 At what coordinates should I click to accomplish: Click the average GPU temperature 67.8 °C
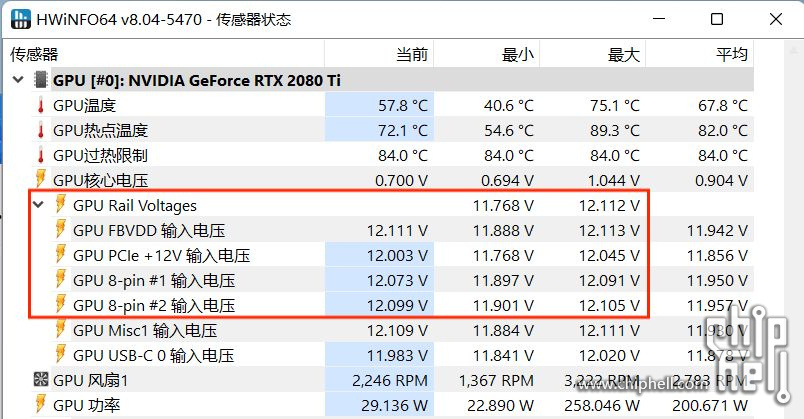tap(722, 106)
